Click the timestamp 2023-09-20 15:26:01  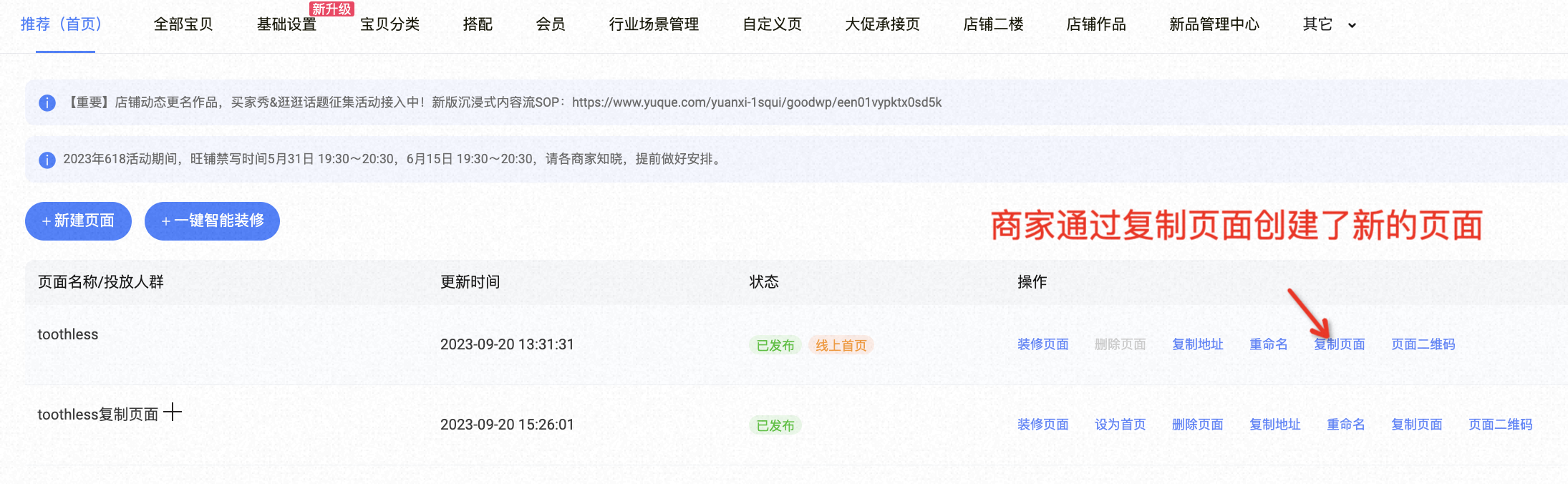click(507, 425)
